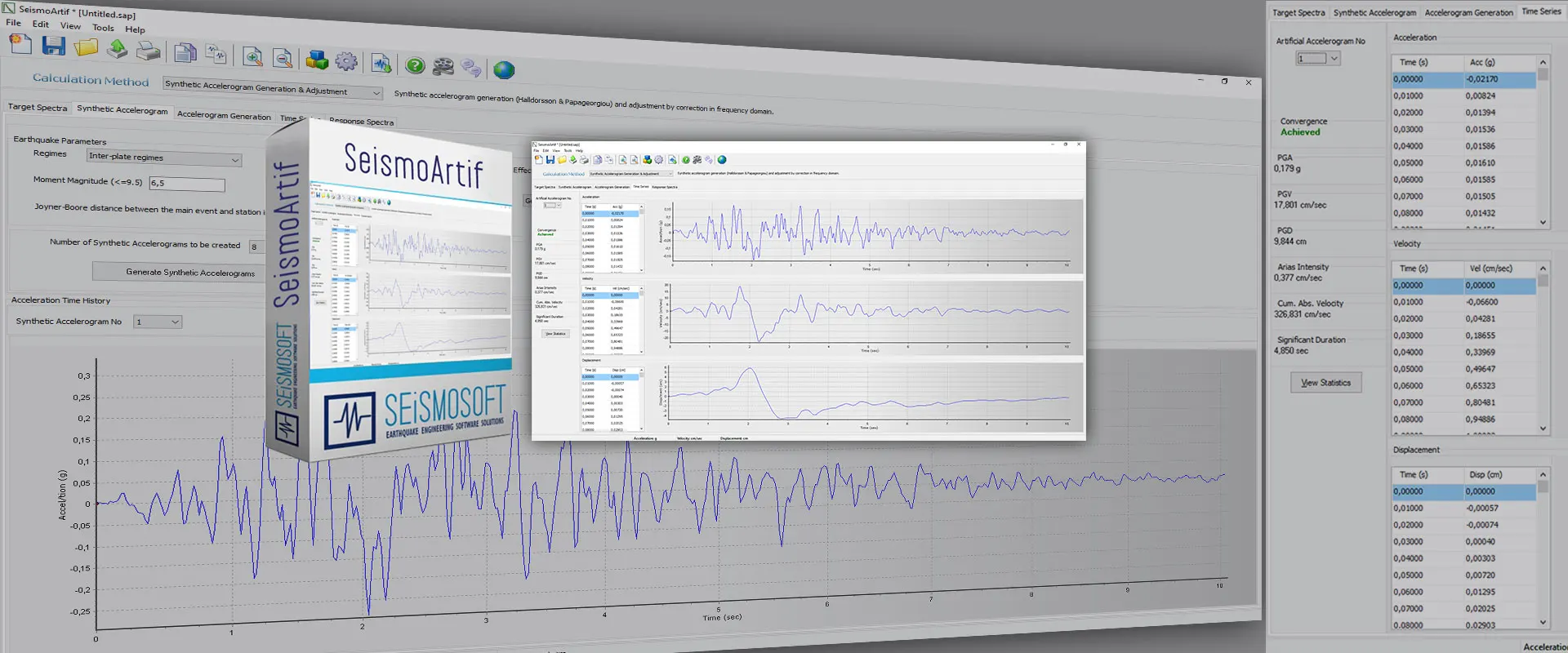The image size is (1568, 653).
Task: Click the colored building blocks icon
Action: (x=317, y=60)
